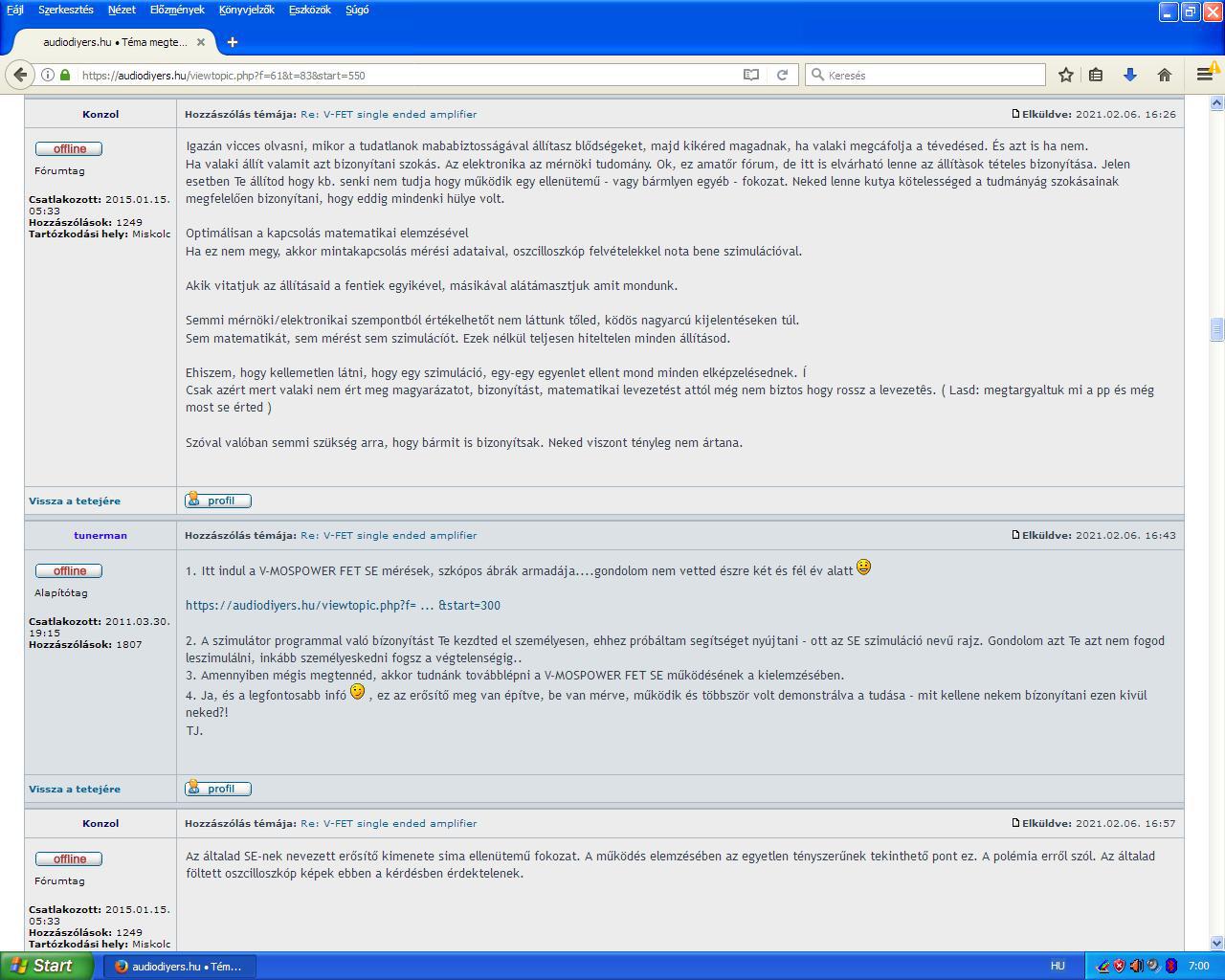This screenshot has height=980, width=1225.
Task: Toggle reader view icon in address bar
Action: pos(751,75)
